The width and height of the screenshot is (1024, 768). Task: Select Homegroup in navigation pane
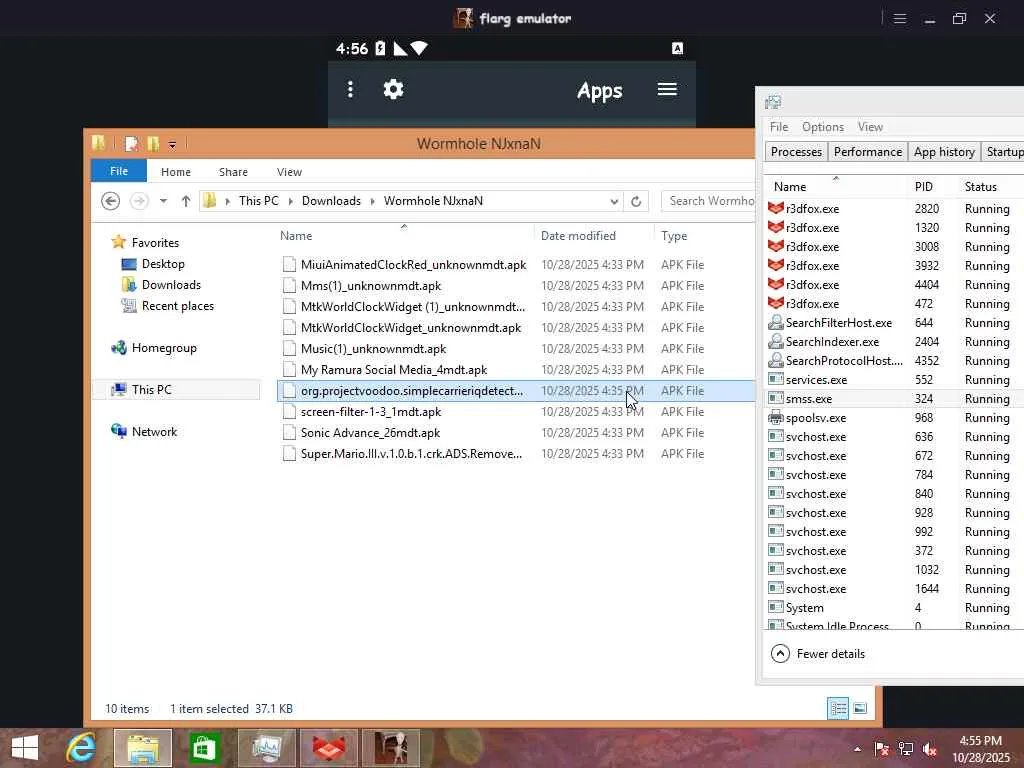[x=164, y=347]
